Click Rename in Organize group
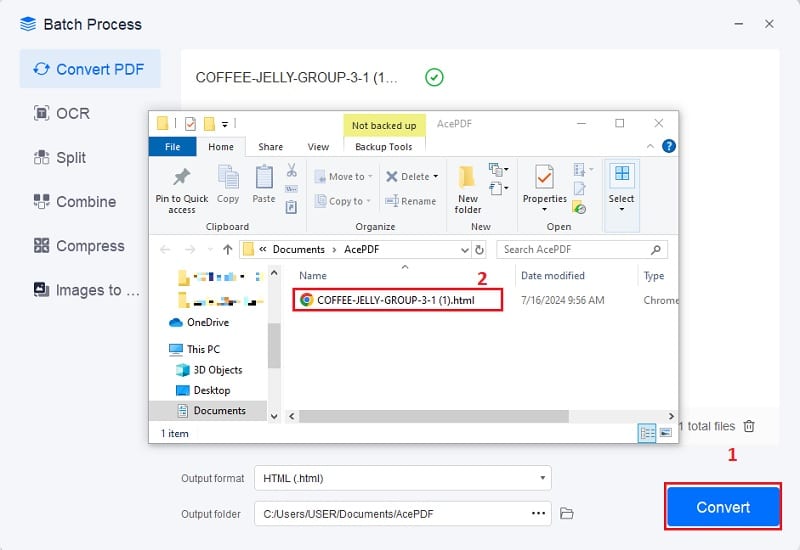Viewport: 800px width, 550px height. [411, 201]
